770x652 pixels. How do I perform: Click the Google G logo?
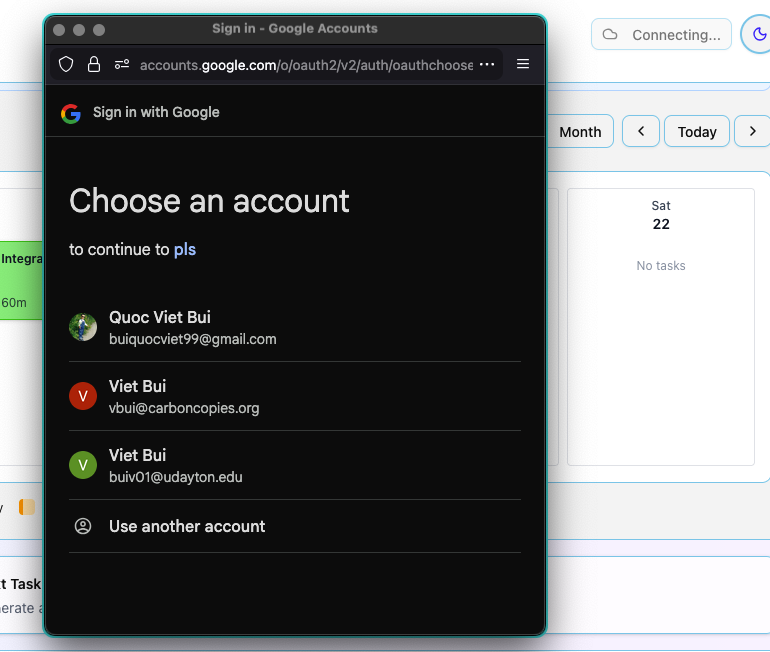(x=71, y=113)
